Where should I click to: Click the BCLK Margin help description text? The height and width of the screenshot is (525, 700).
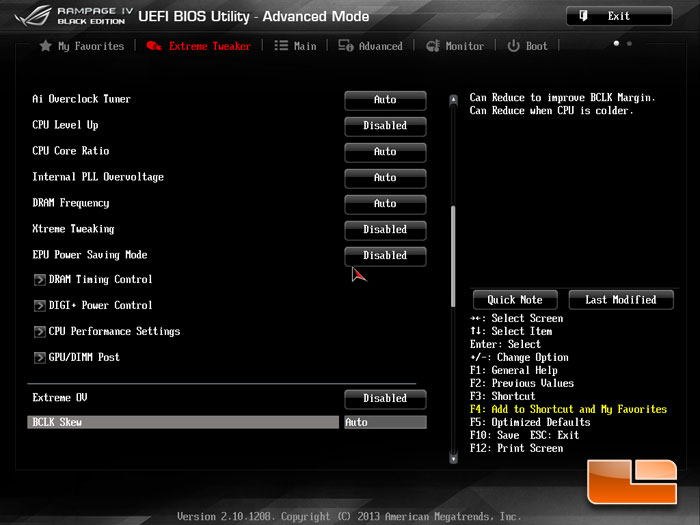562,104
